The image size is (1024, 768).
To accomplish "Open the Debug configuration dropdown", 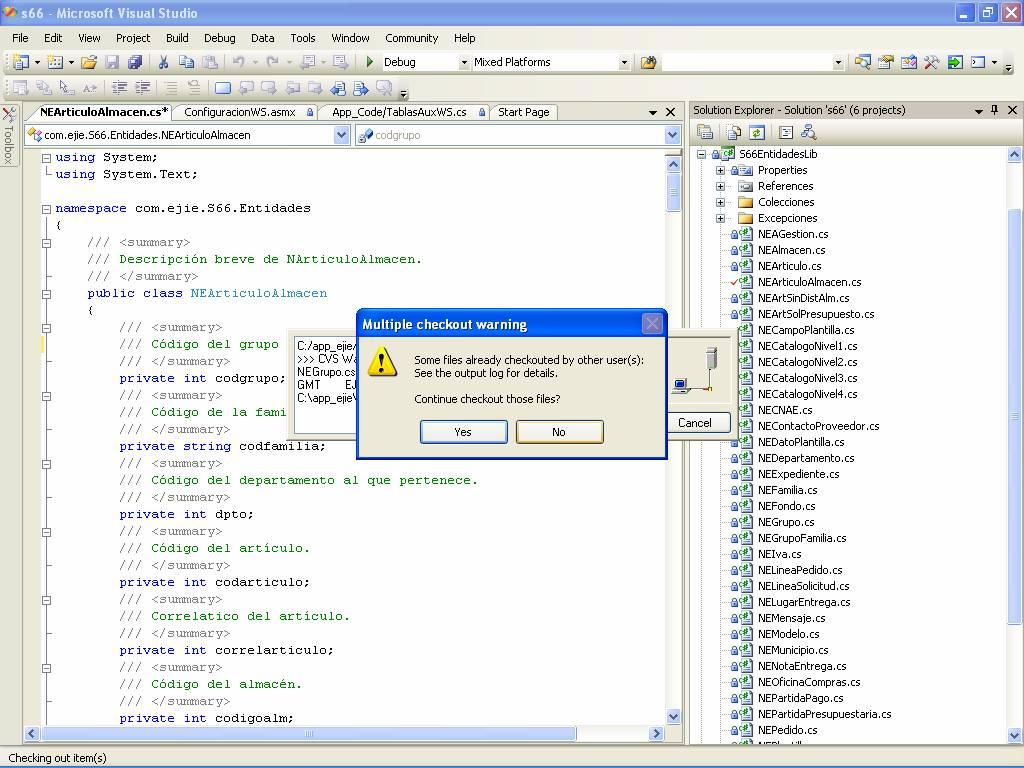I will click(x=463, y=62).
